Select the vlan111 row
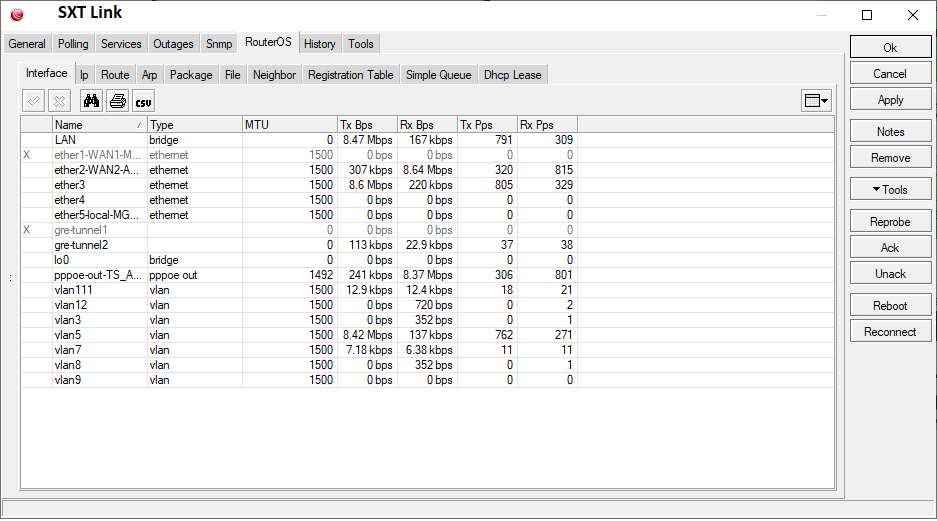This screenshot has width=937, height=521. click(x=299, y=290)
